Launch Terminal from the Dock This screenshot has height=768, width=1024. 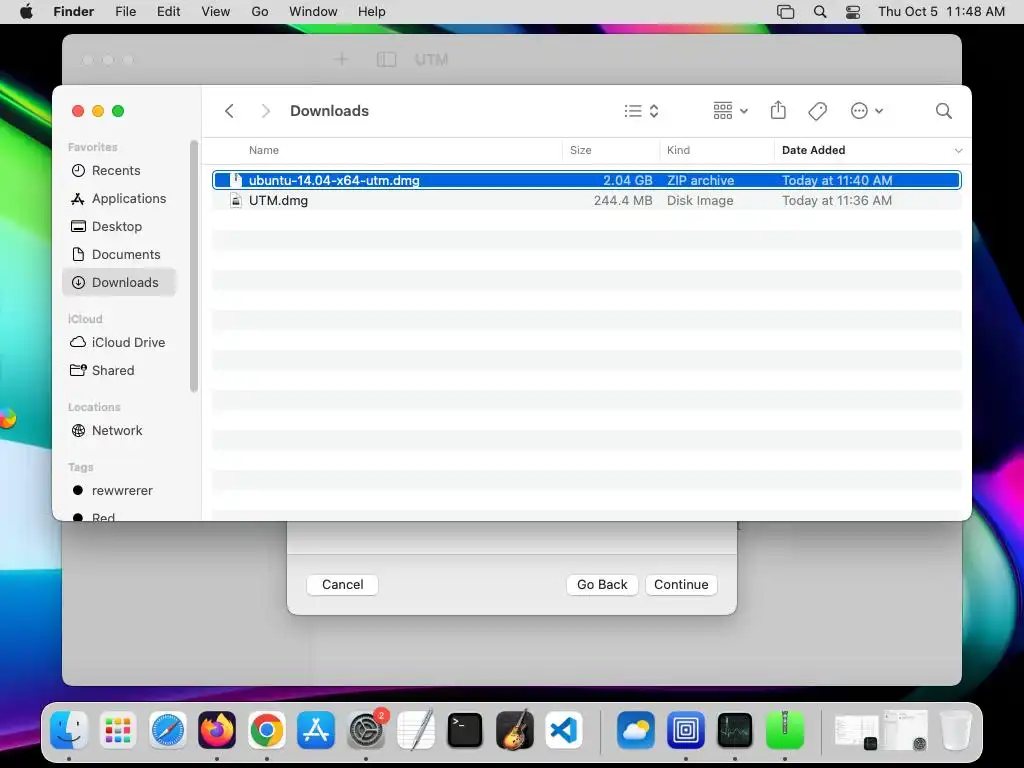click(x=465, y=729)
